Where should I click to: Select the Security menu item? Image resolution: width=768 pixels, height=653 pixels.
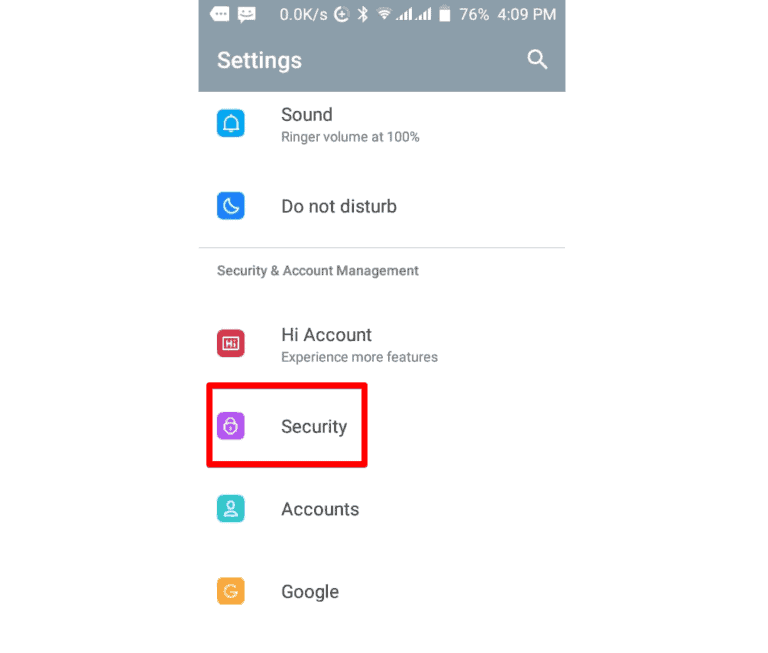382,426
